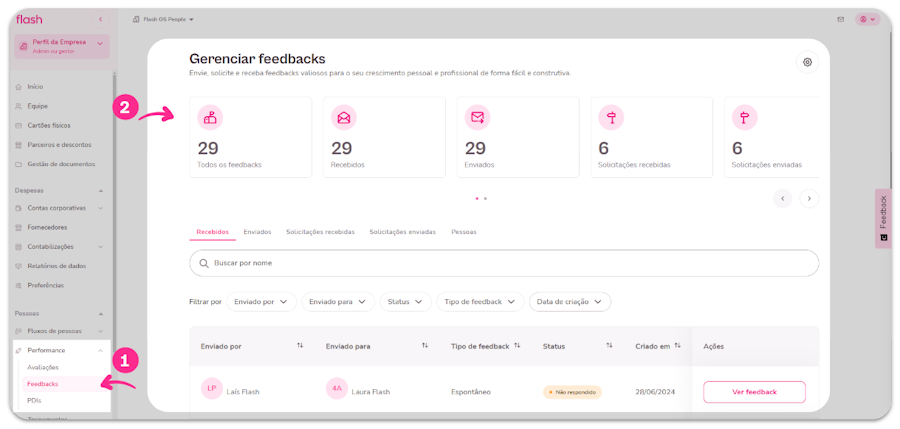
Task: Select the Enviados summary card
Action: (518, 137)
